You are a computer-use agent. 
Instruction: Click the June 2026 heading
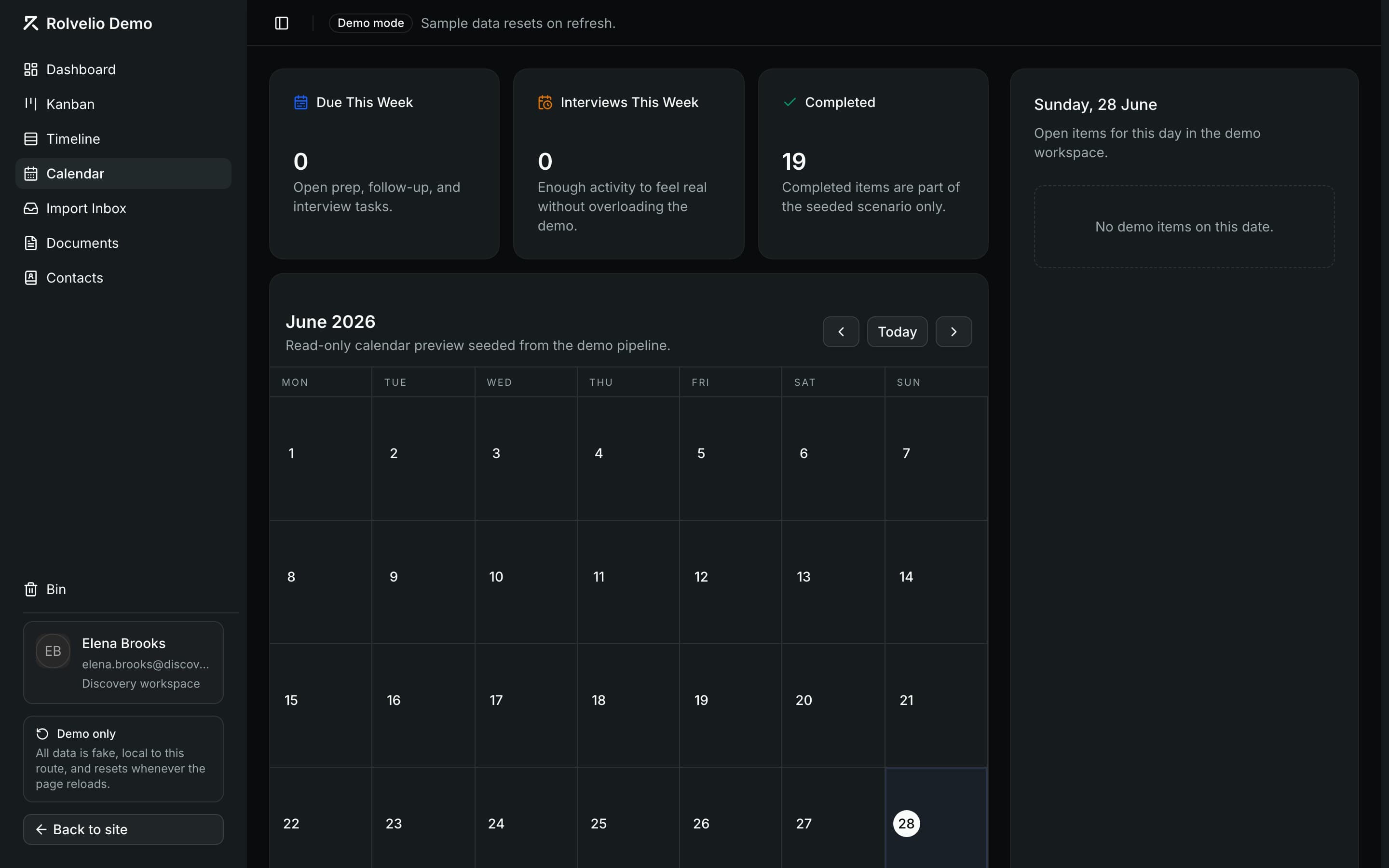(330, 322)
